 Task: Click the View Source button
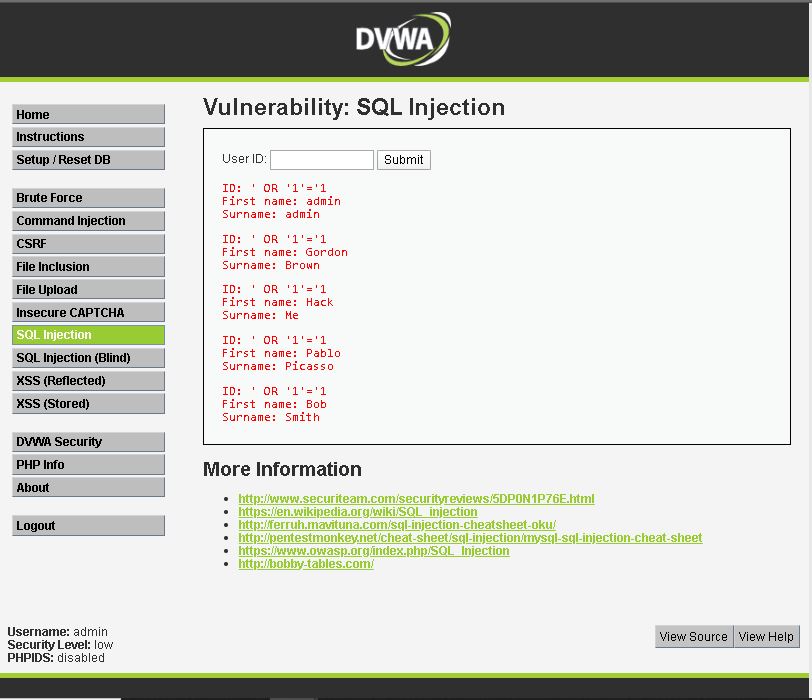pyautogui.click(x=693, y=637)
